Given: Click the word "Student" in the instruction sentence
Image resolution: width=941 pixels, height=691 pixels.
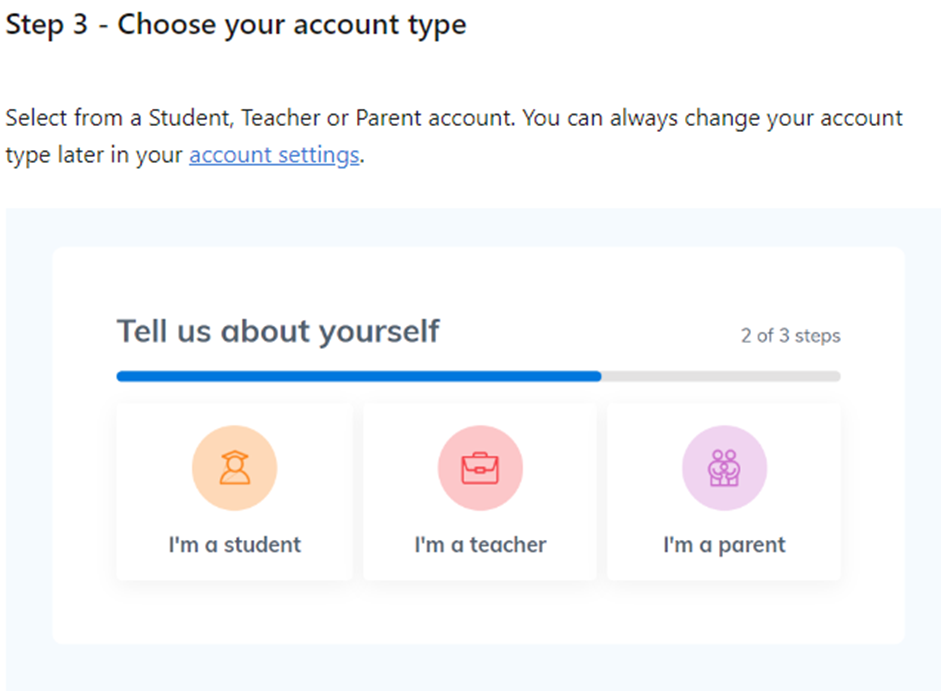Looking at the screenshot, I should click(188, 118).
